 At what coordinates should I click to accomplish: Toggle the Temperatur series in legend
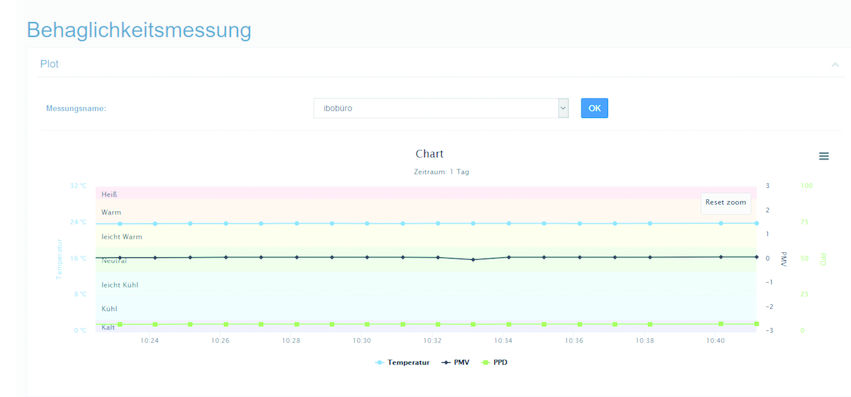pos(402,362)
